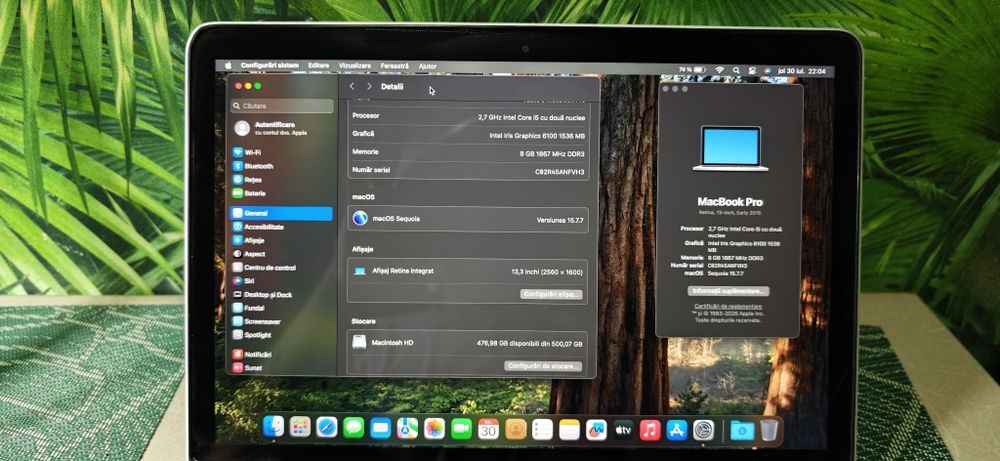Open Wi-Fi status in menu bar

pyautogui.click(x=719, y=70)
